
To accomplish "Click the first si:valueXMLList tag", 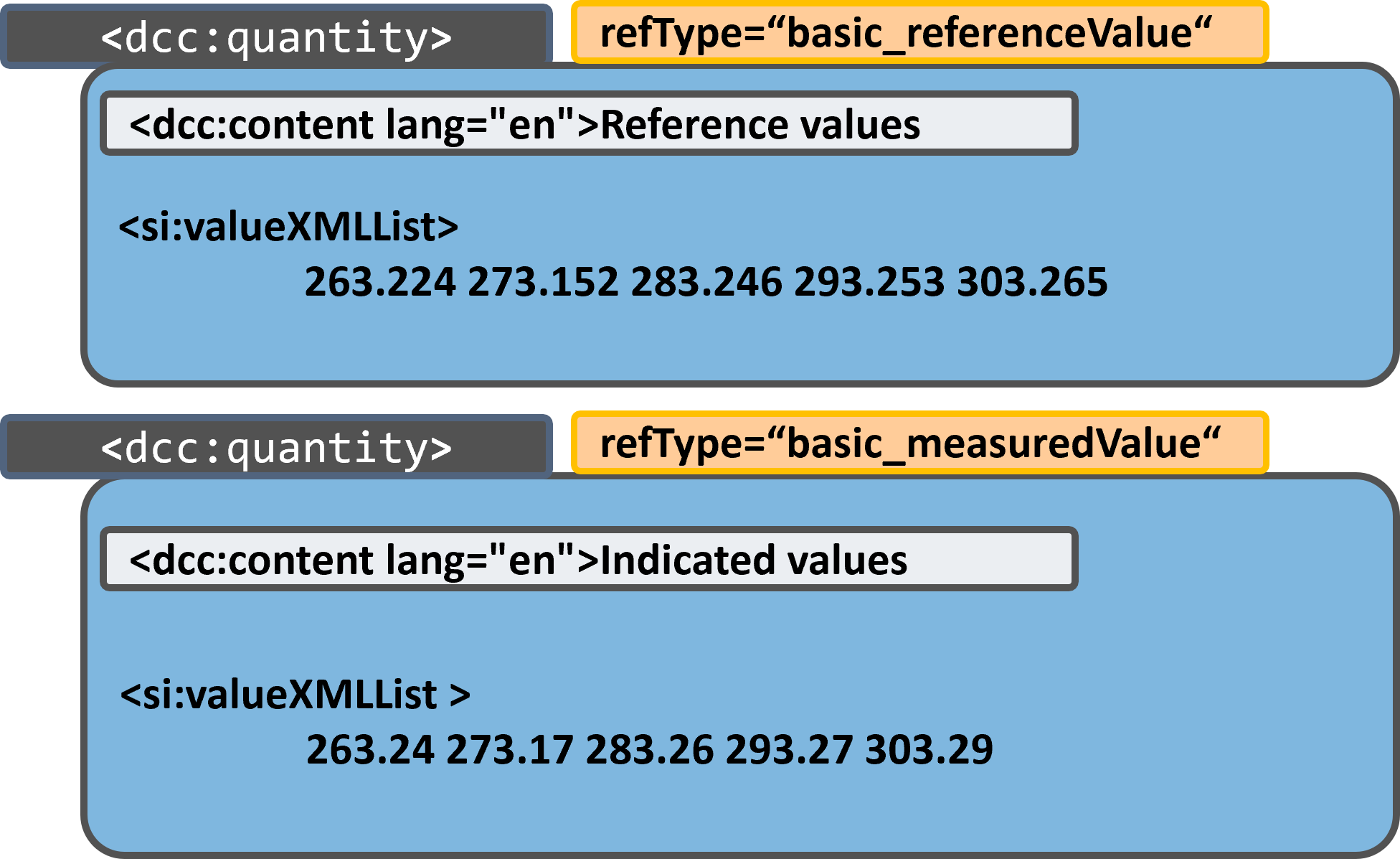I will point(288,227).
